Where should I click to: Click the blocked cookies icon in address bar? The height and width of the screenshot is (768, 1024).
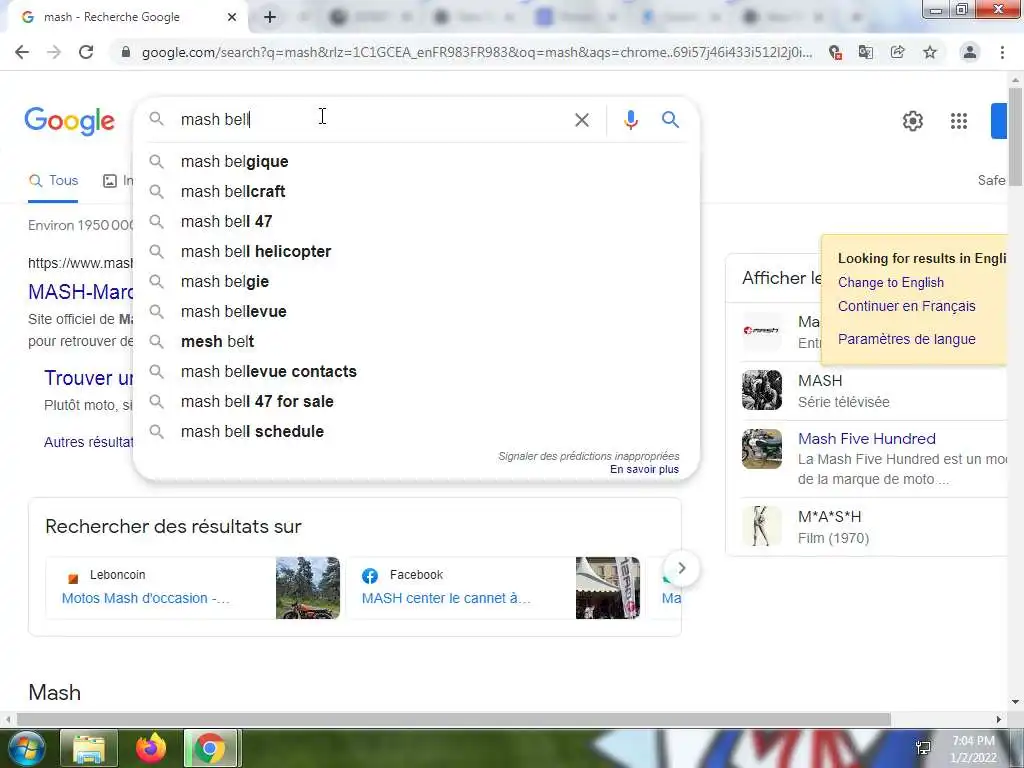(x=835, y=52)
